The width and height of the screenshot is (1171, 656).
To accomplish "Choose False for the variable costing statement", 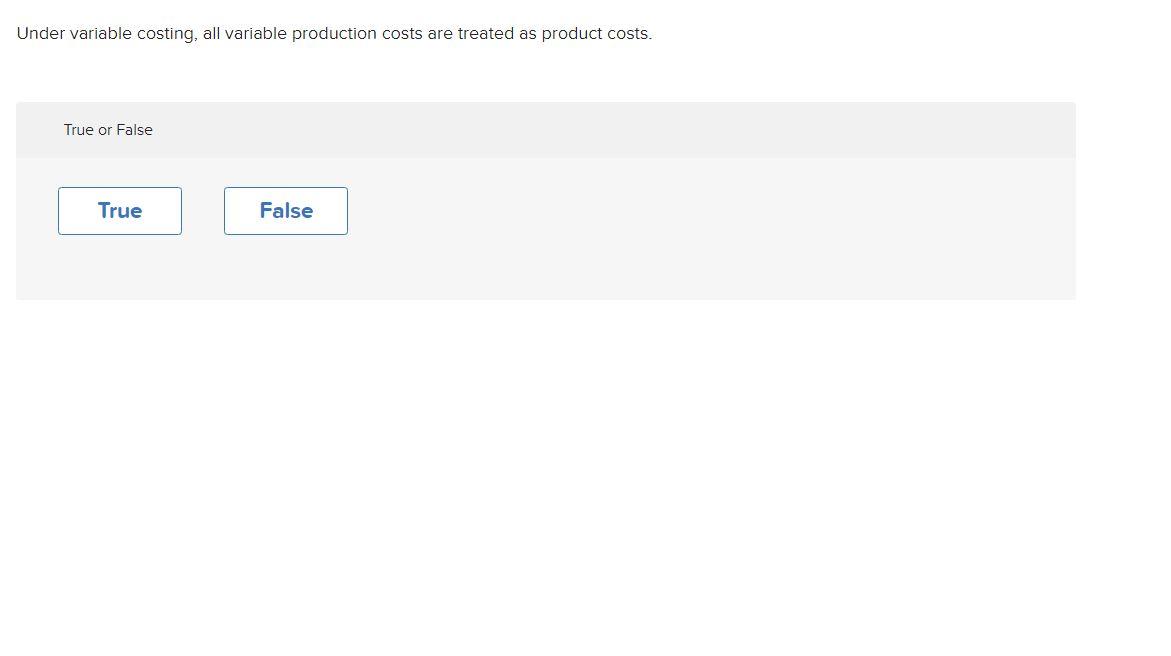I will point(286,210).
